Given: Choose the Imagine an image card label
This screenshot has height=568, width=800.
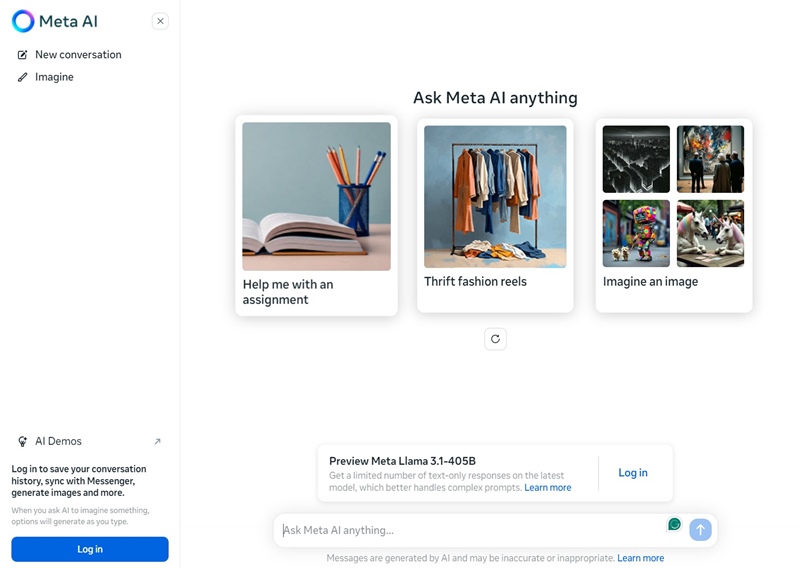Looking at the screenshot, I should 650,282.
